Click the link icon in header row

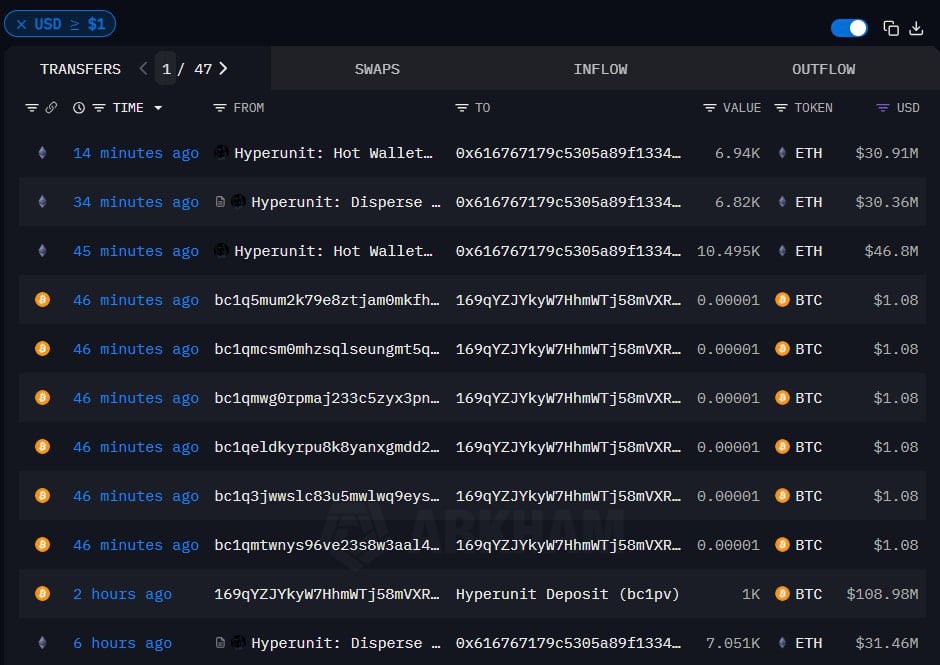pos(51,108)
